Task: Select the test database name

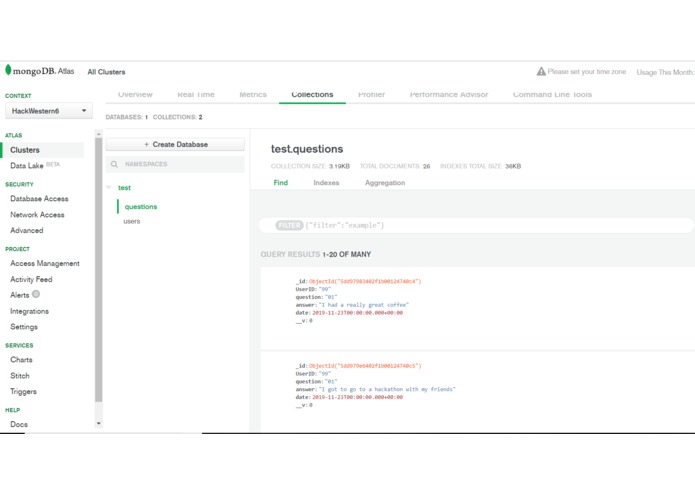Action: (125, 188)
